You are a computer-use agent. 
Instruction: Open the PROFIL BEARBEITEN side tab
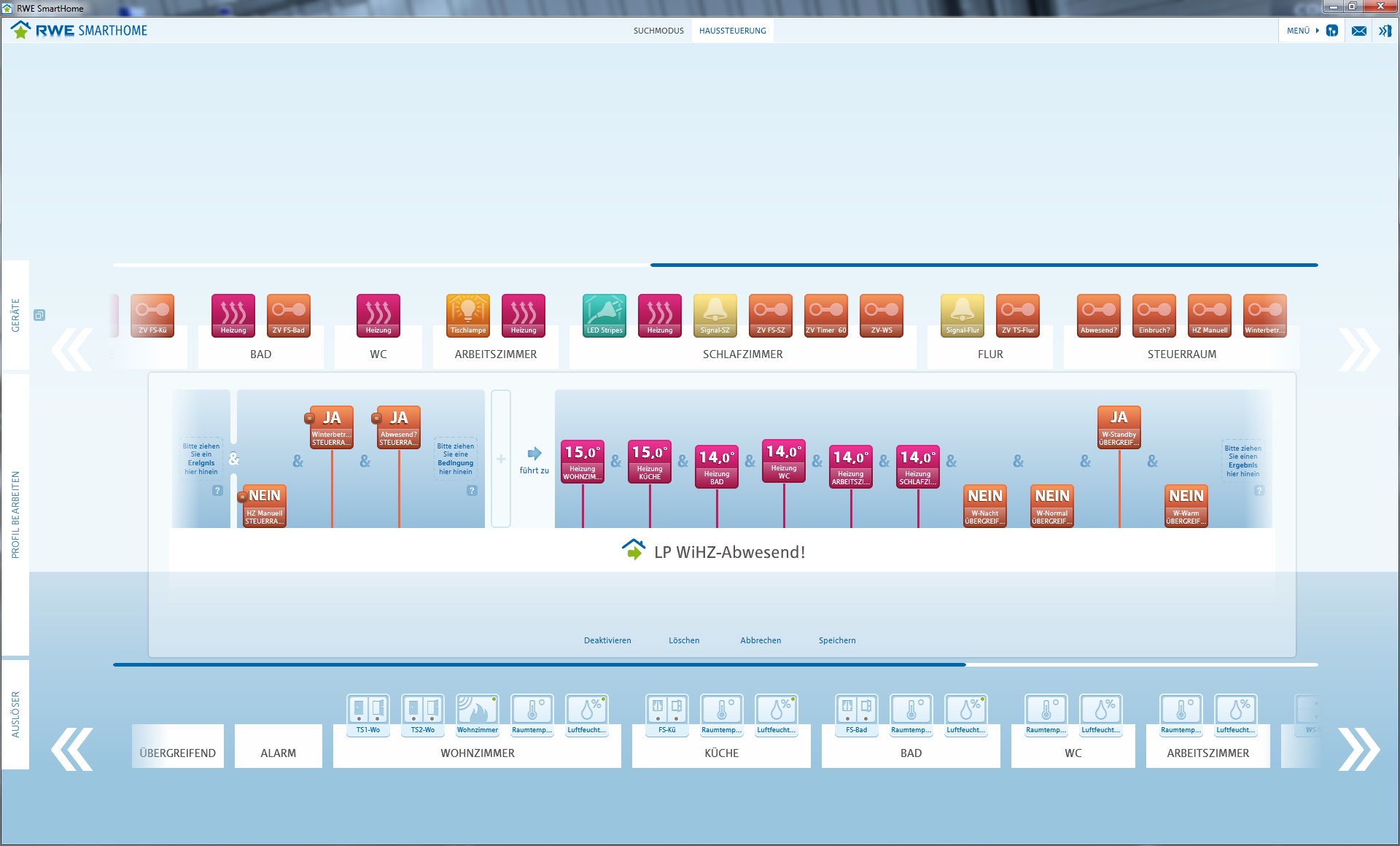15,515
